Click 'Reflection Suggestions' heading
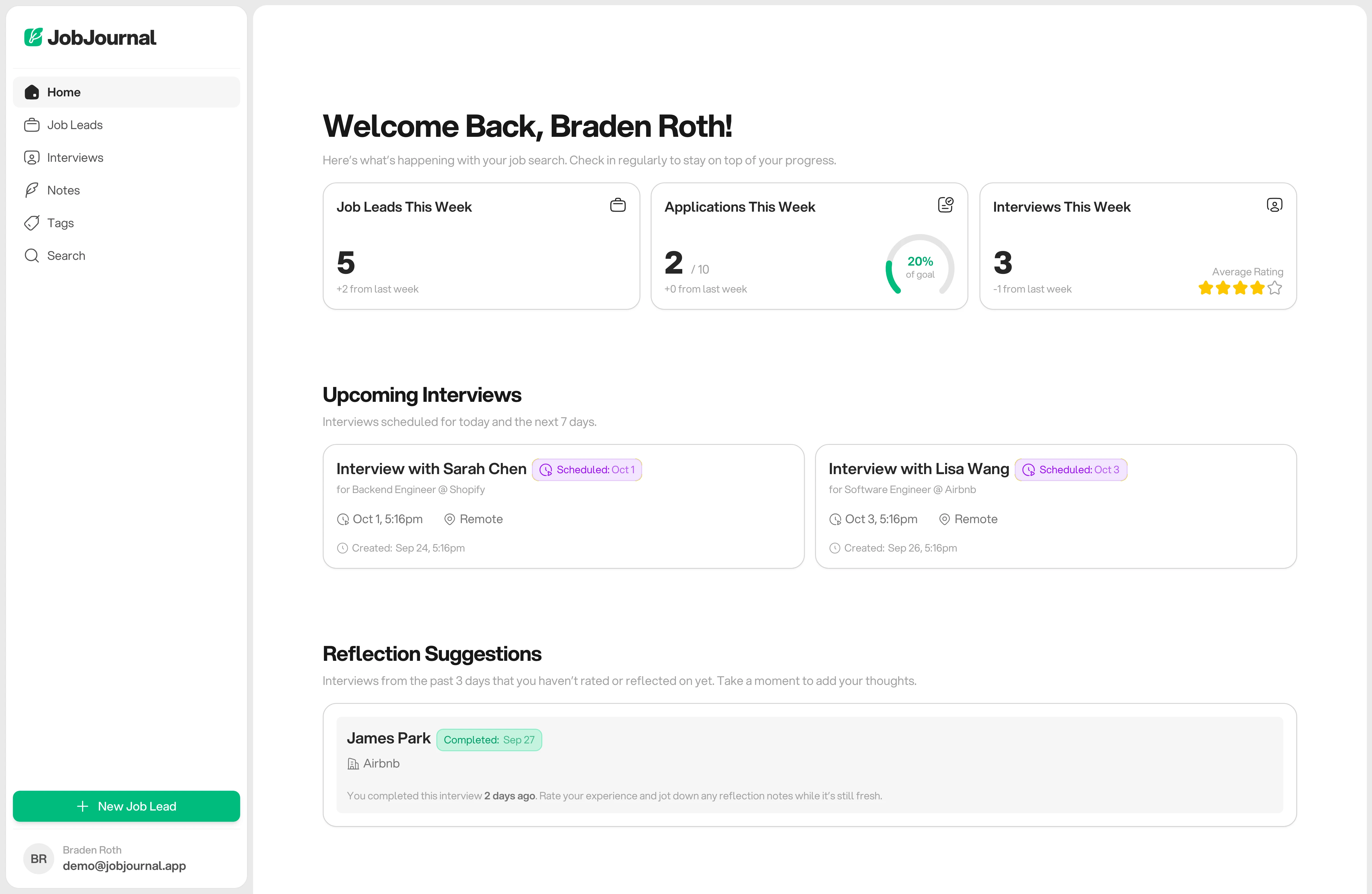Viewport: 1372px width, 894px height. tap(432, 654)
